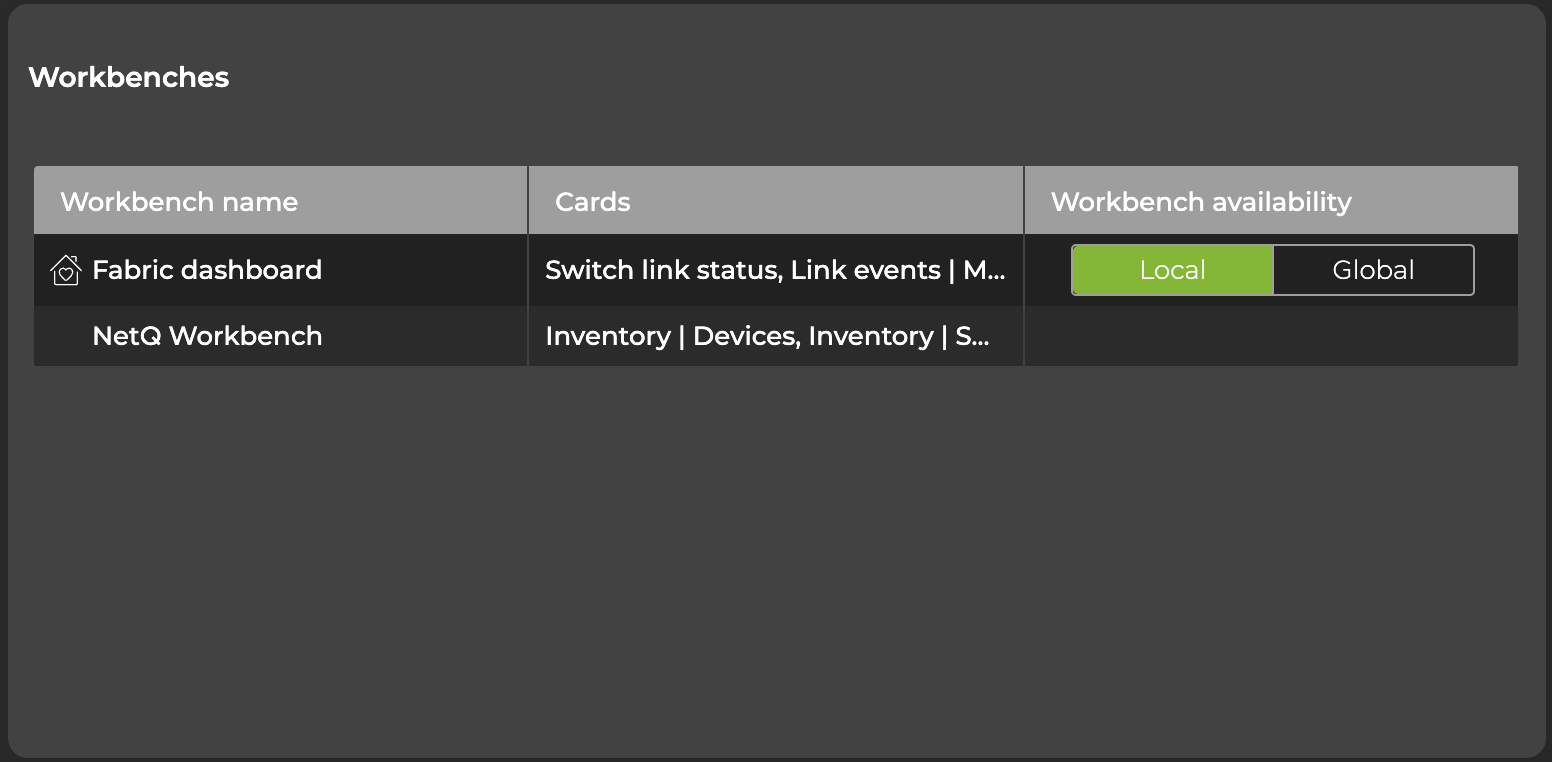Switch workbench availability to Global
The height and width of the screenshot is (762, 1552).
[x=1373, y=270]
